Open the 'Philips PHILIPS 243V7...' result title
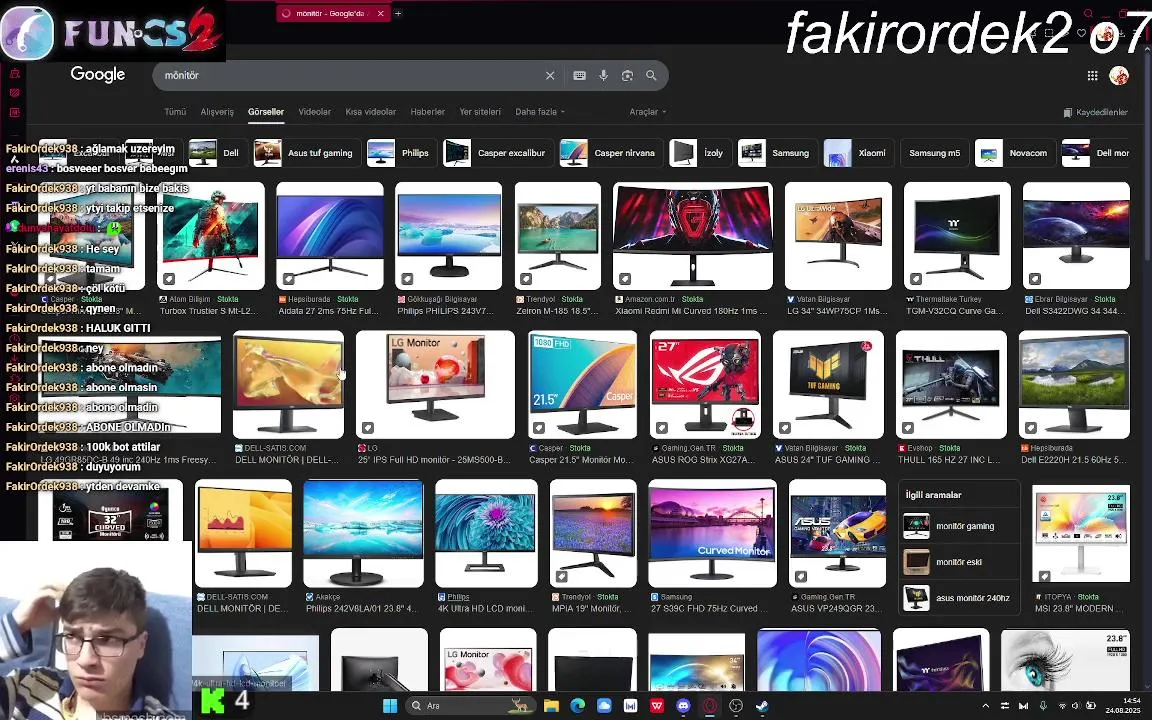This screenshot has width=1152, height=720. 446,312
